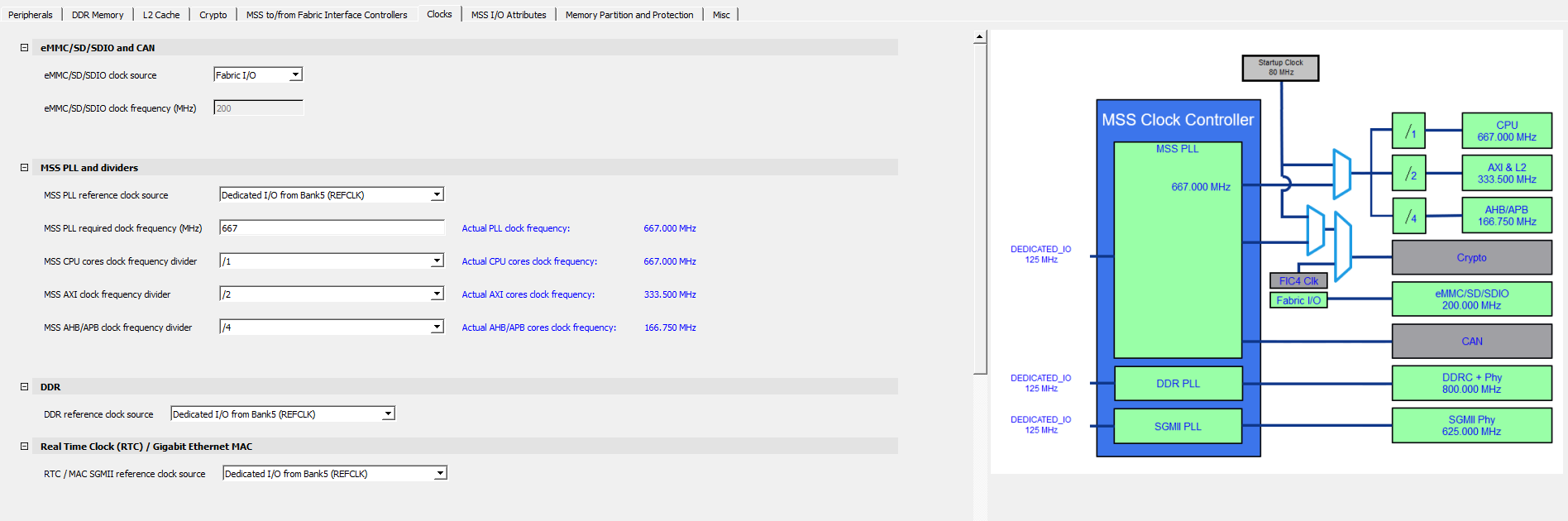1568x521 pixels.
Task: Open the Peripherals tab
Action: [31, 15]
